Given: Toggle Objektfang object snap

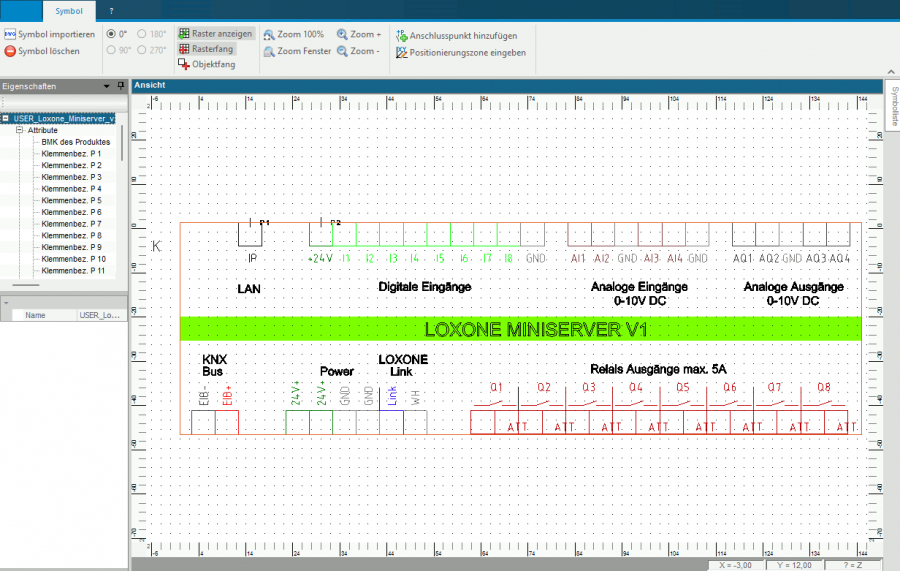Looking at the screenshot, I should point(207,64).
